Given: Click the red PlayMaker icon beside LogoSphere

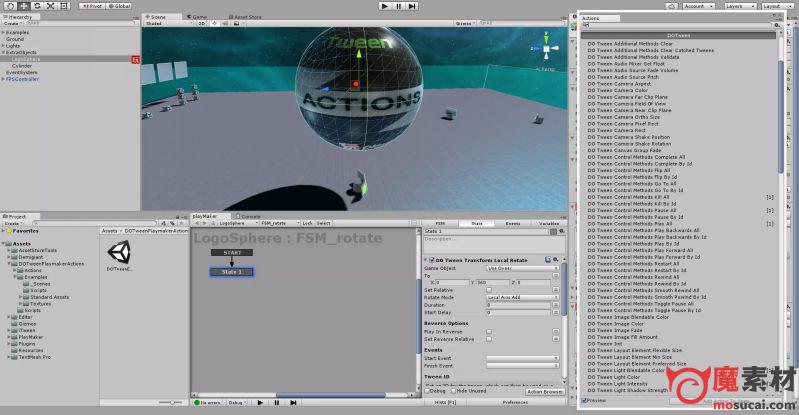Looking at the screenshot, I should tap(136, 60).
